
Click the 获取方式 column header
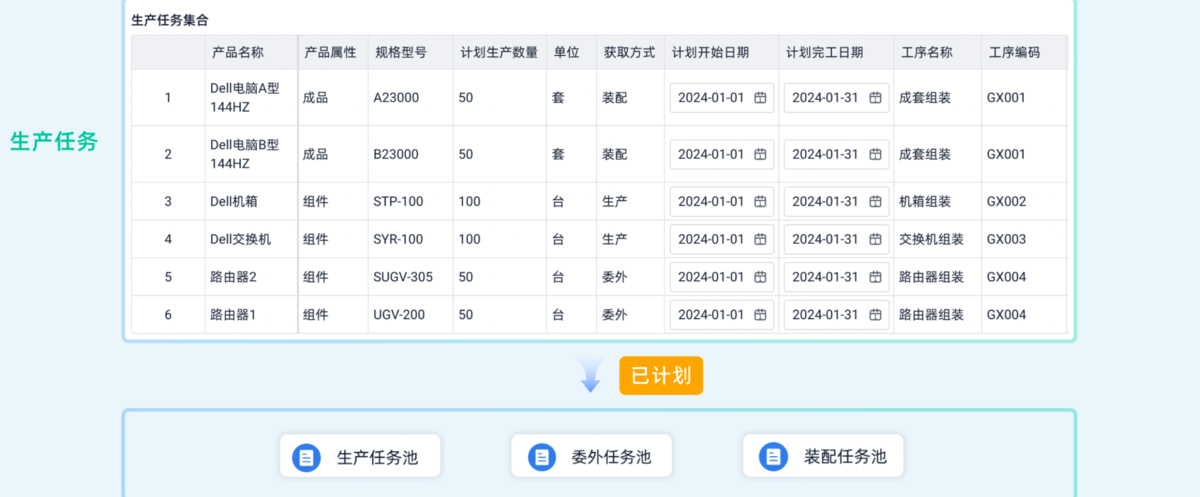(629, 53)
